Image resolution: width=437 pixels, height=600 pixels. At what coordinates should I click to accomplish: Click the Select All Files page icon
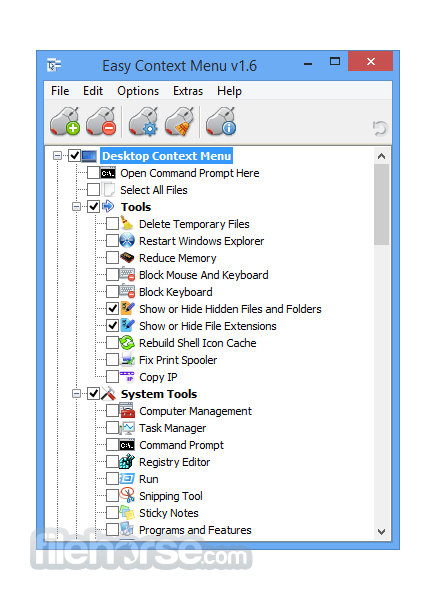pos(108,190)
